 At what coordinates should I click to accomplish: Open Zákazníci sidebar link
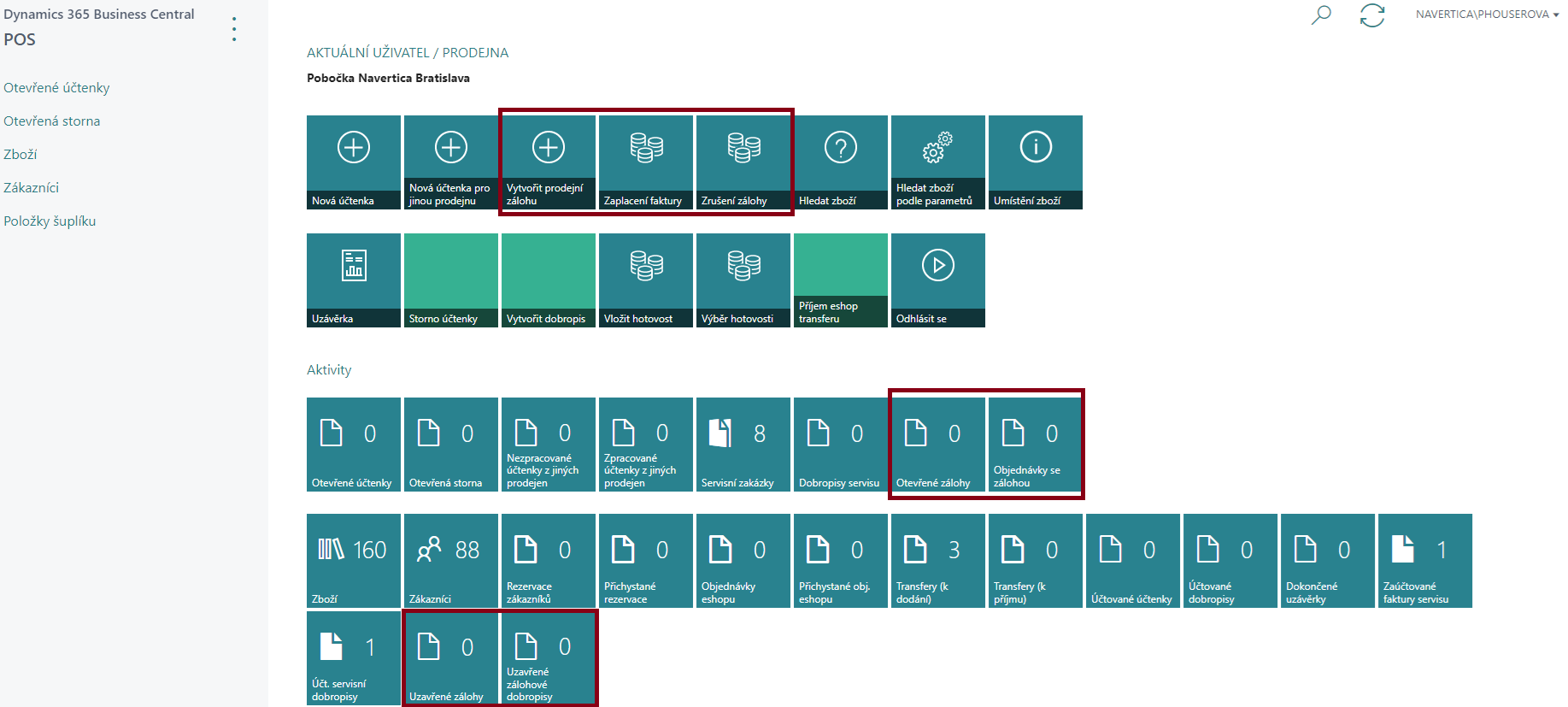pos(32,187)
